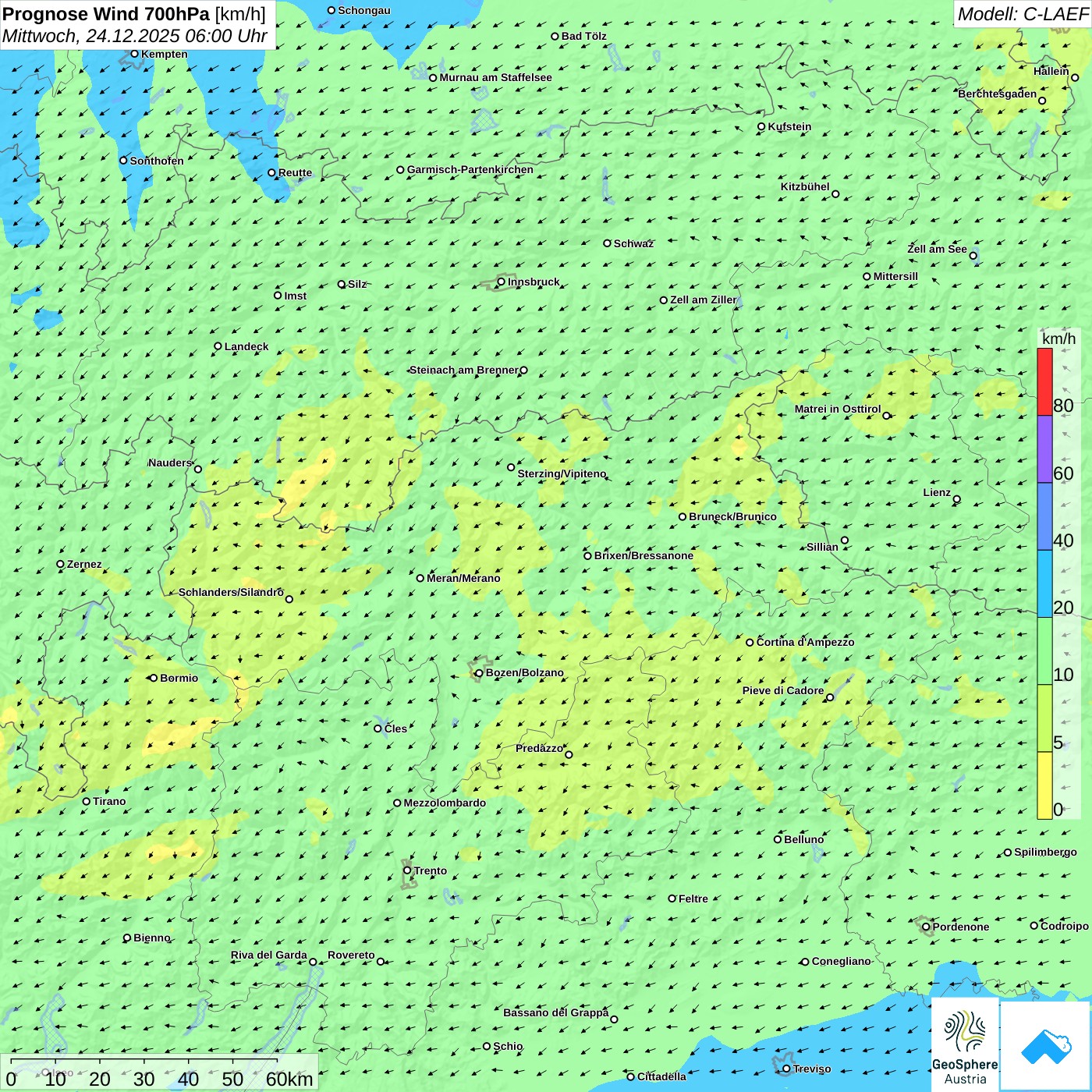Click the 'Matrei in Osttirol' map label
Viewport: 1092px width, 1092px height.
[x=838, y=409]
